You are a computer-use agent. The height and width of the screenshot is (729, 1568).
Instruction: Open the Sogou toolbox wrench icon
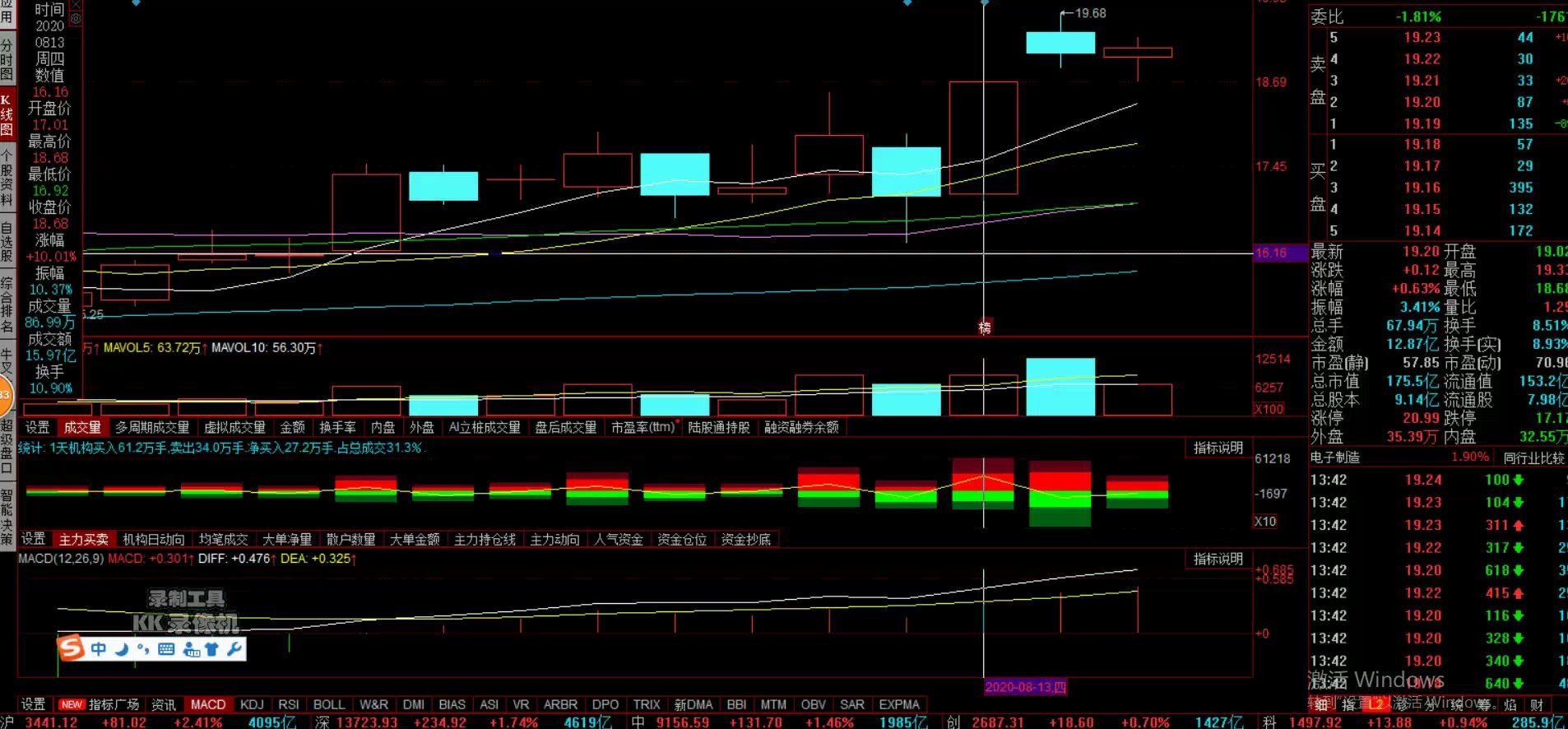(234, 649)
